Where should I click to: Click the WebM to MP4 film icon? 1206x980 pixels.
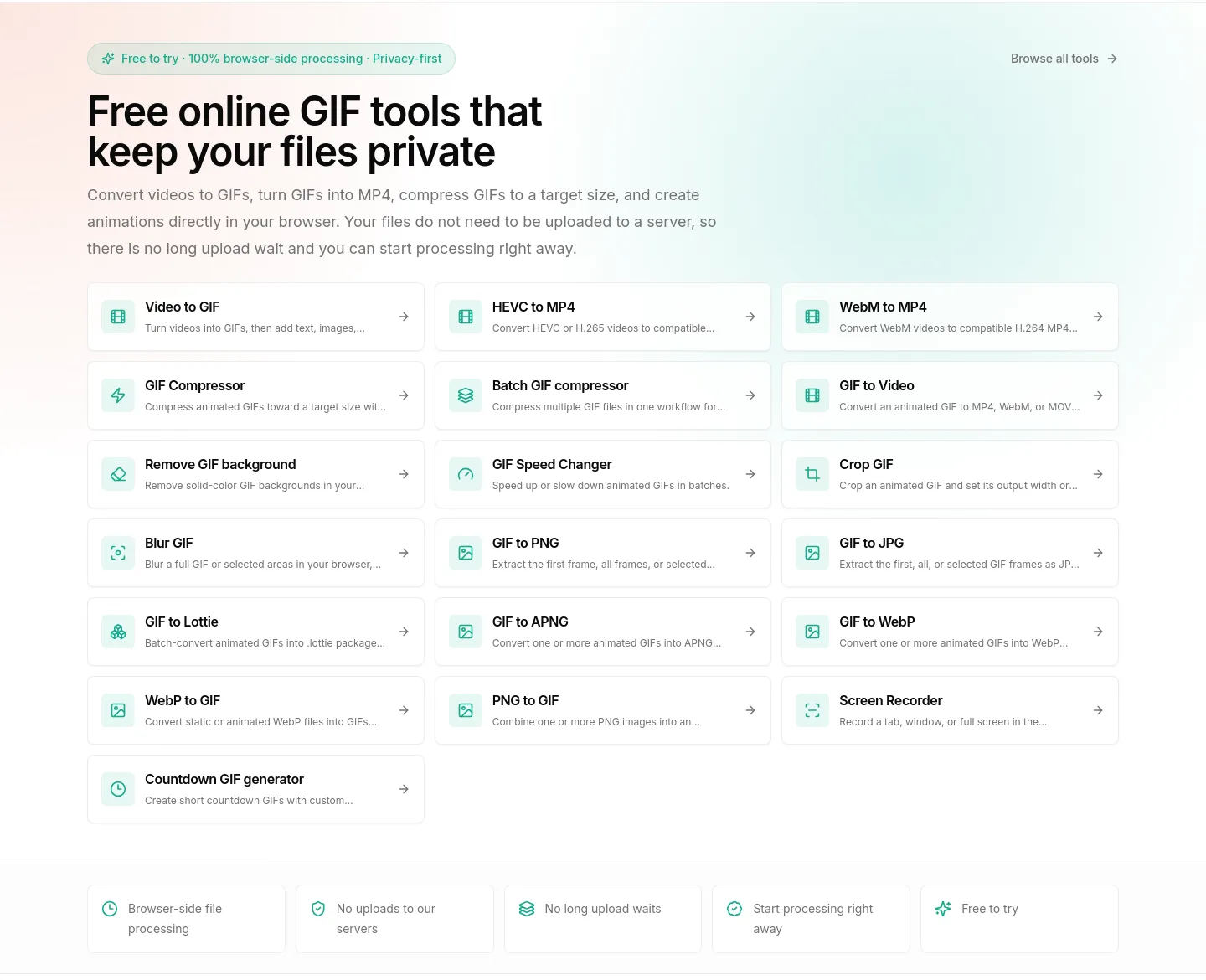pos(812,317)
